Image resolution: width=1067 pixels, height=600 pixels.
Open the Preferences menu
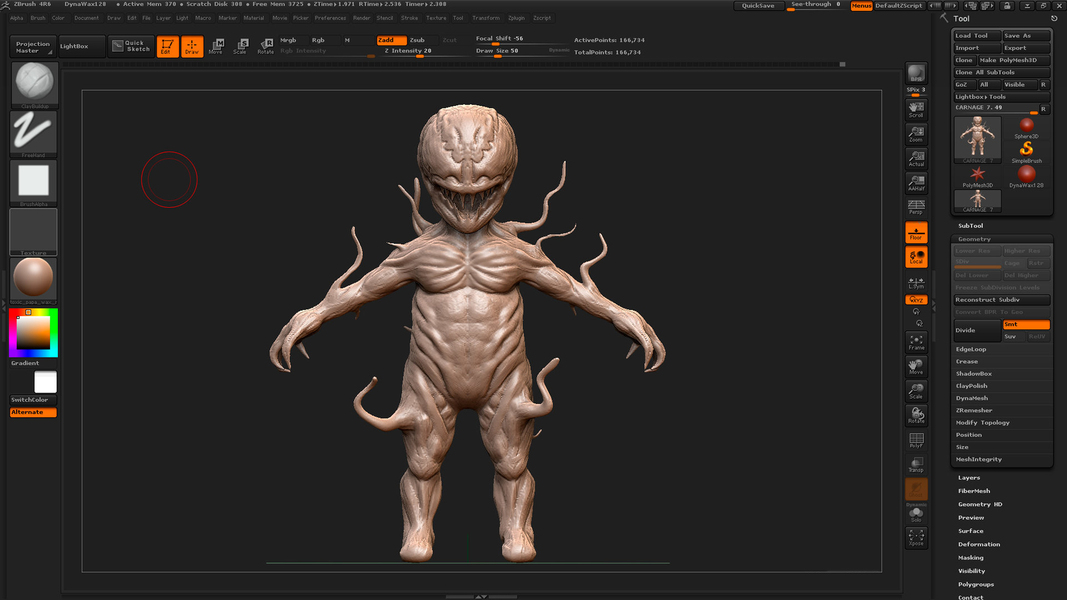(x=330, y=18)
